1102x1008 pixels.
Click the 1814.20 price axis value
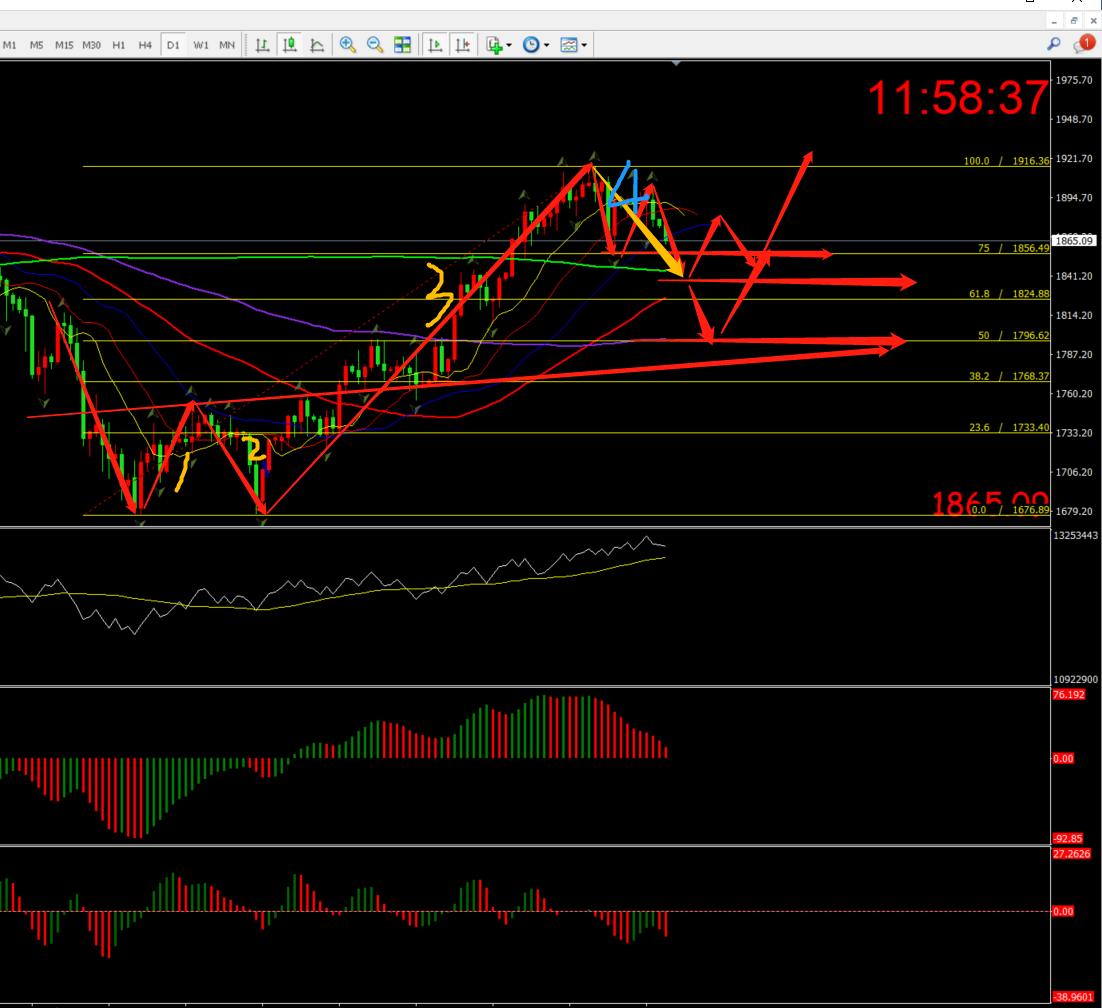pyautogui.click(x=1074, y=316)
